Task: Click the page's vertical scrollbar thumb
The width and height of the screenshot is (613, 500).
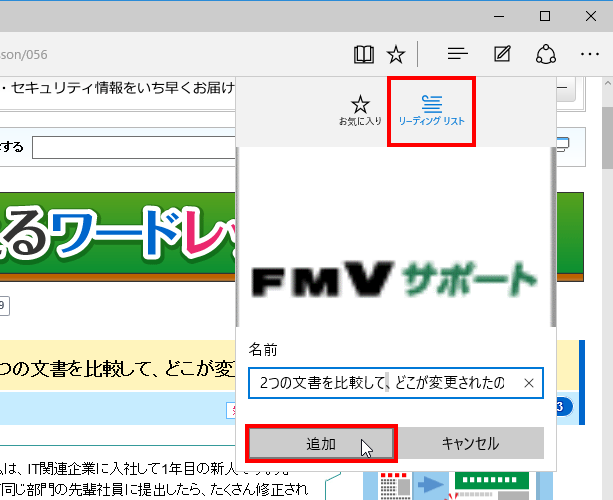Action: click(x=605, y=140)
